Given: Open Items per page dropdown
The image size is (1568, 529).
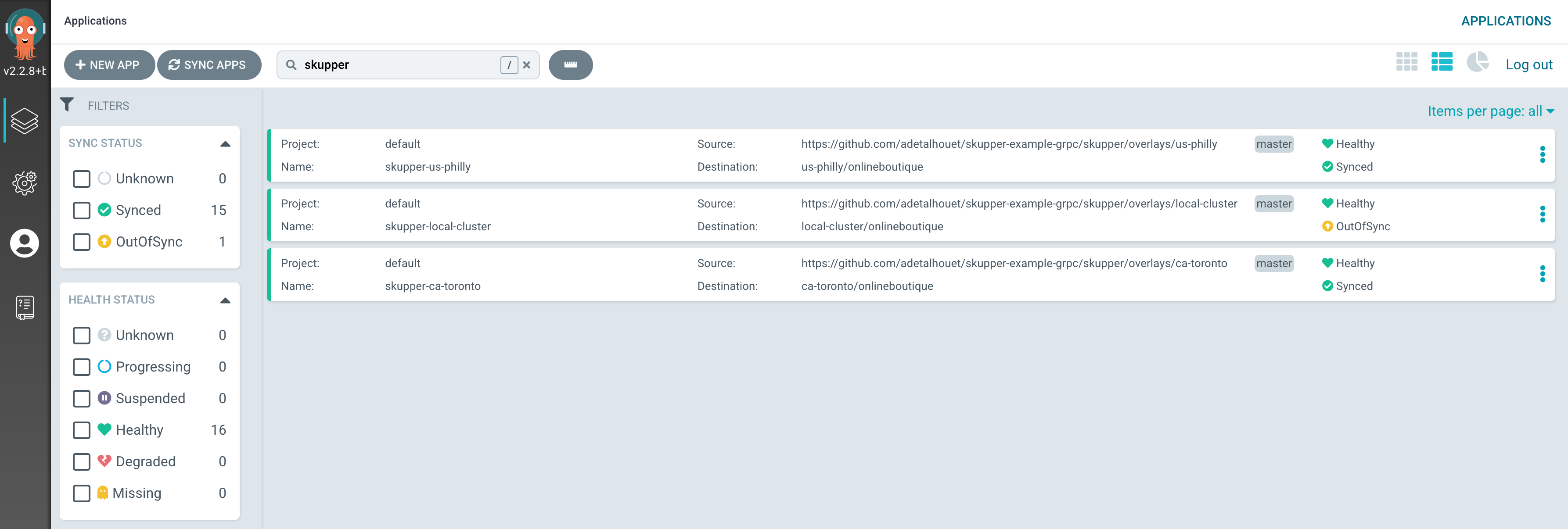Looking at the screenshot, I should tap(1490, 111).
